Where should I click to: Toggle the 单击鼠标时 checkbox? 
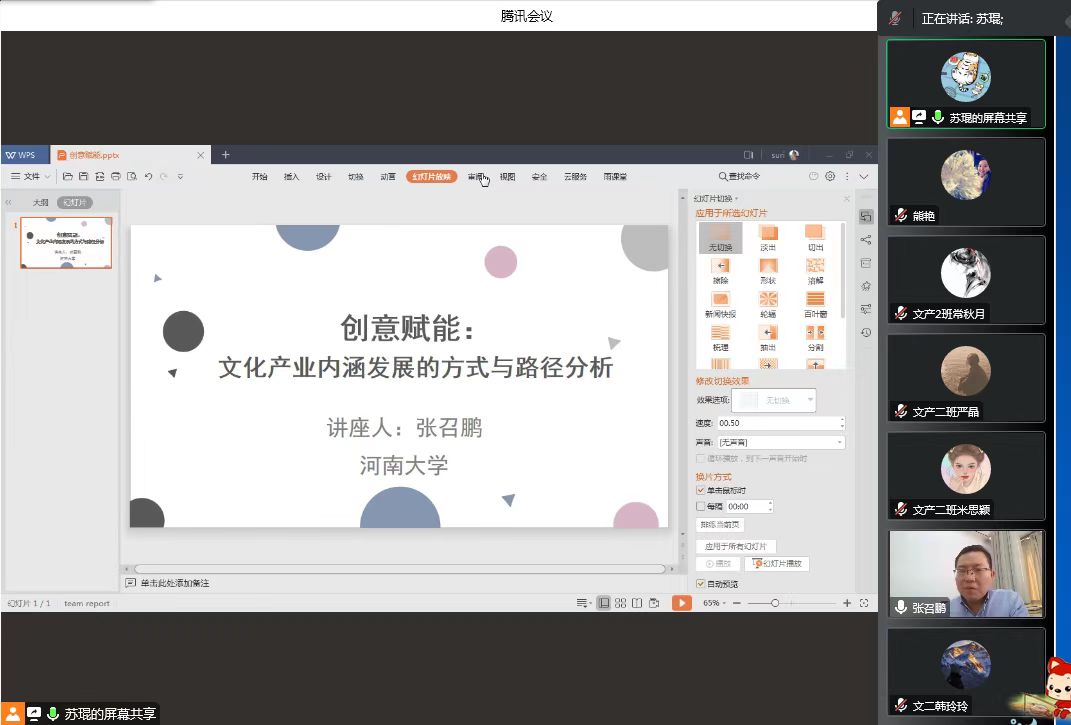click(700, 491)
